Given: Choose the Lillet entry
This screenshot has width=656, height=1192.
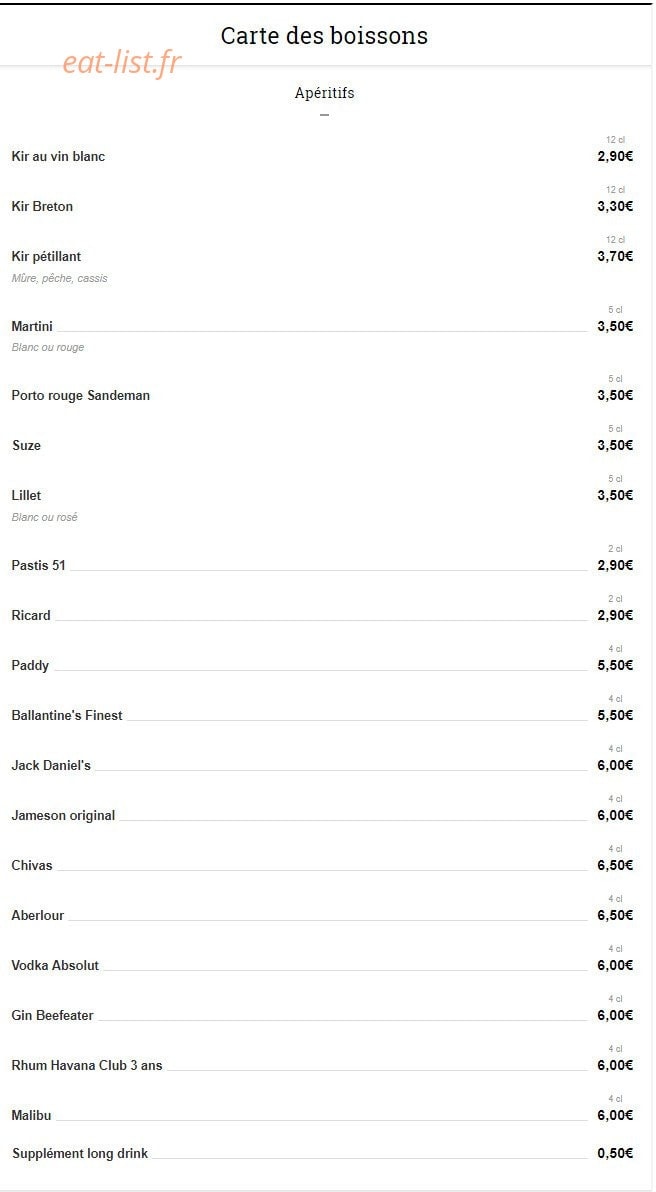Looking at the screenshot, I should click(27, 496).
